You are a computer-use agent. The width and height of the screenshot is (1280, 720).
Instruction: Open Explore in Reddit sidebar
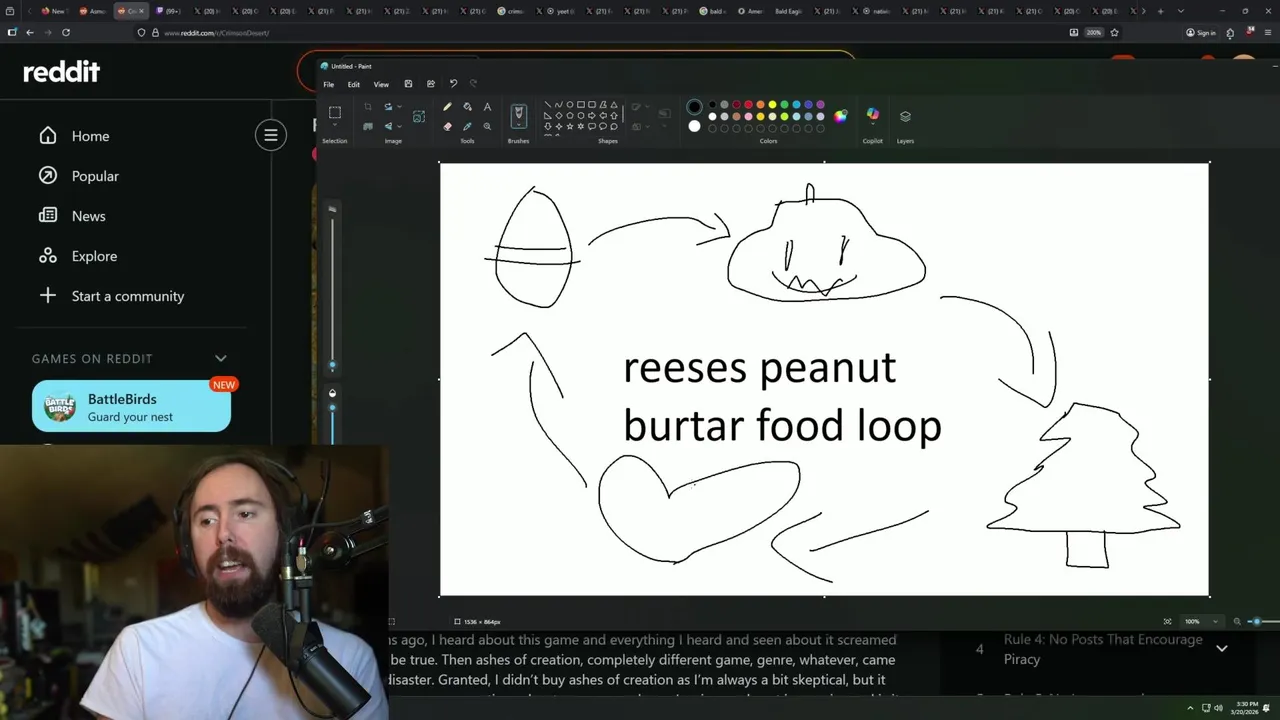[x=94, y=256]
